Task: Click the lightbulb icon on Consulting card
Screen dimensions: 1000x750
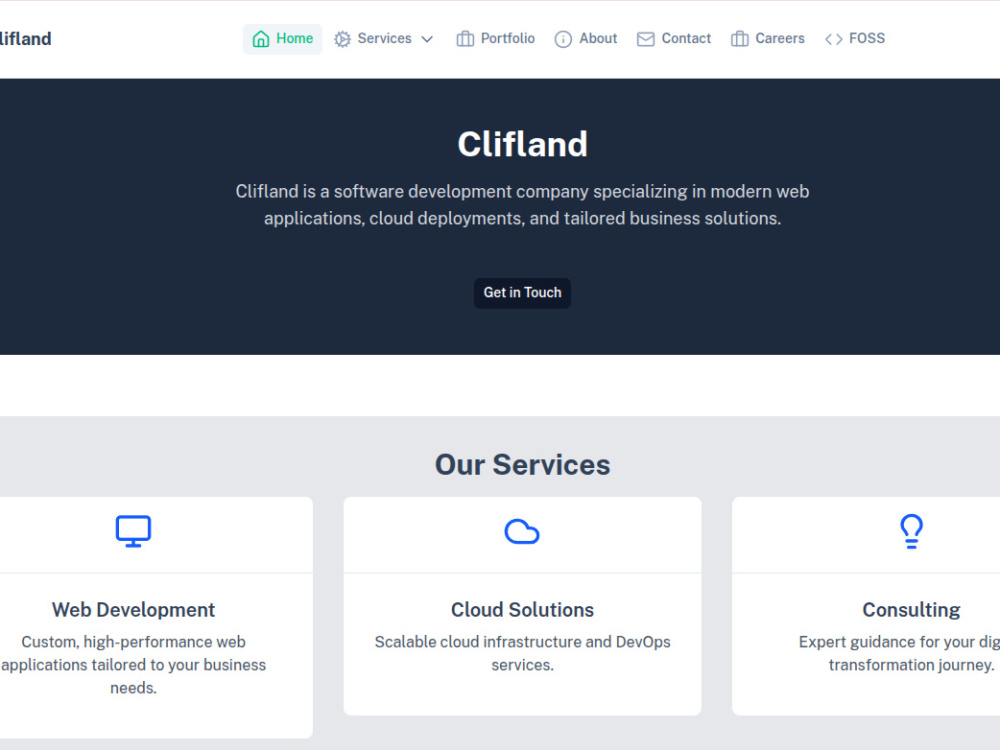Action: tap(911, 531)
